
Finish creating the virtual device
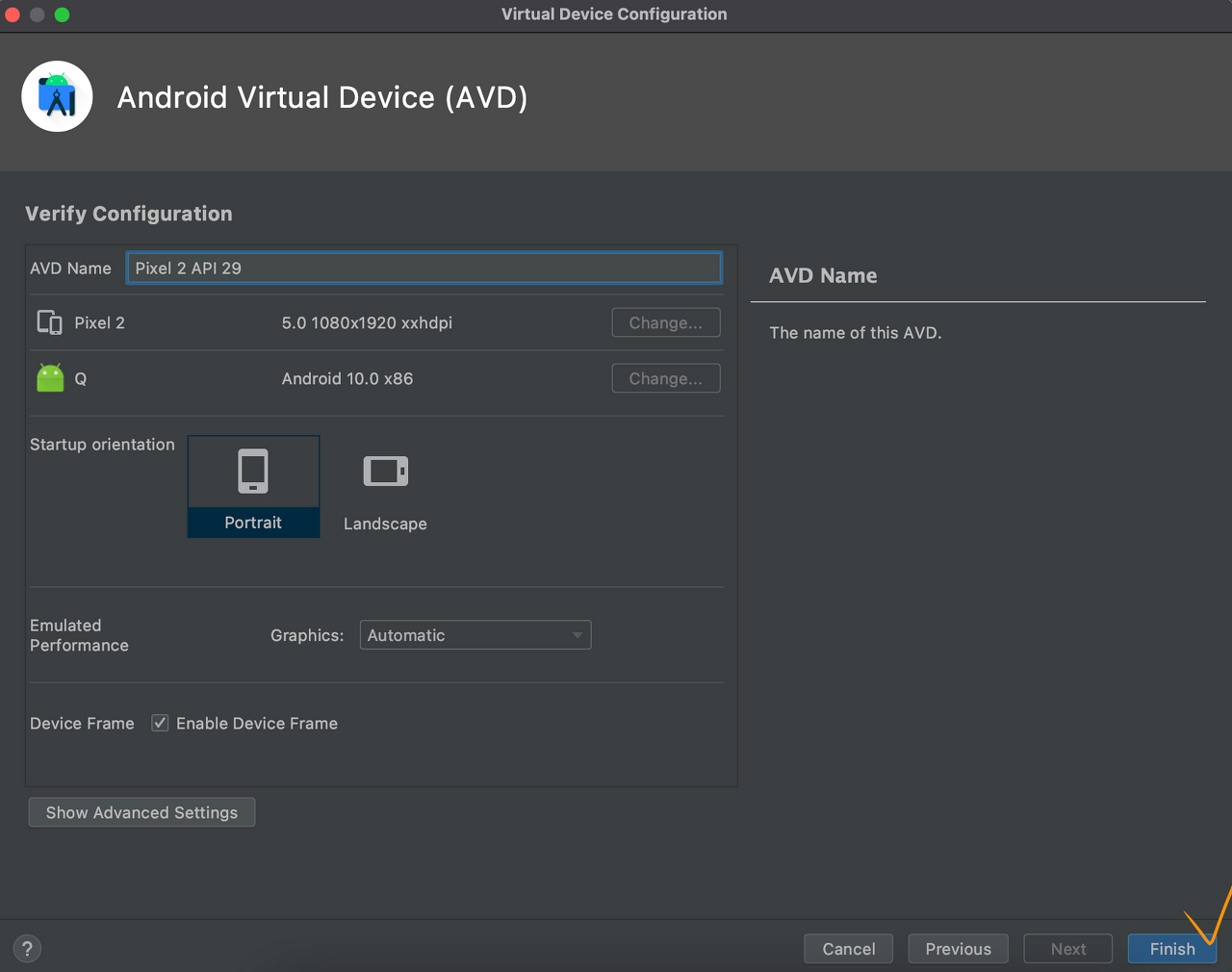(1172, 949)
